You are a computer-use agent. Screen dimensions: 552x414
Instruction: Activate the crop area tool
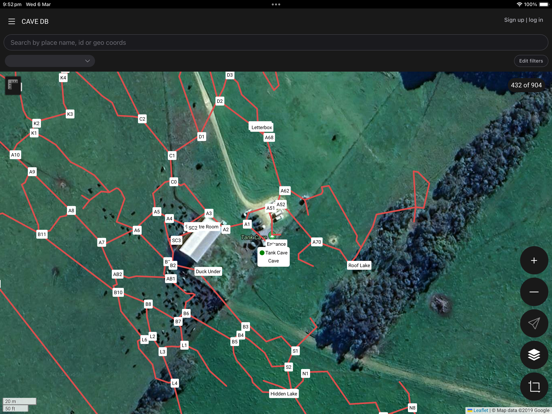click(534, 386)
